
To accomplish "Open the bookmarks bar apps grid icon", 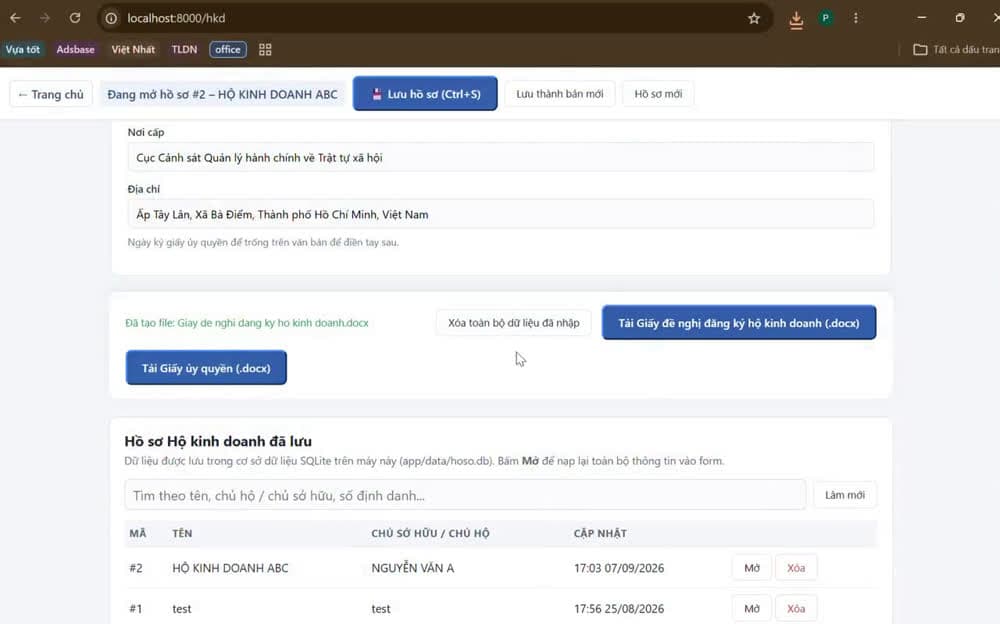I will [265, 50].
